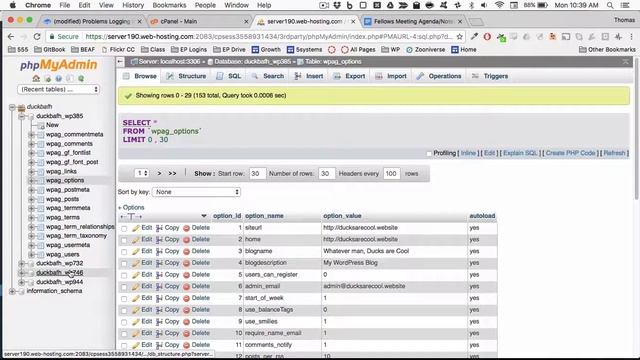The height and width of the screenshot is (360, 640).
Task: Collapse the duckbafh_wp385 database node
Action: coord(22,116)
